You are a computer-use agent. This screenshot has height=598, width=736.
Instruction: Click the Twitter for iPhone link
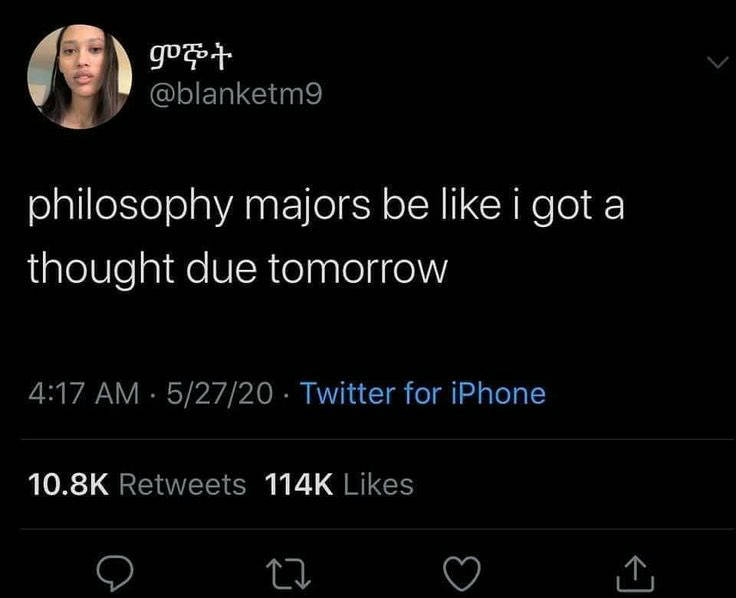coord(422,393)
